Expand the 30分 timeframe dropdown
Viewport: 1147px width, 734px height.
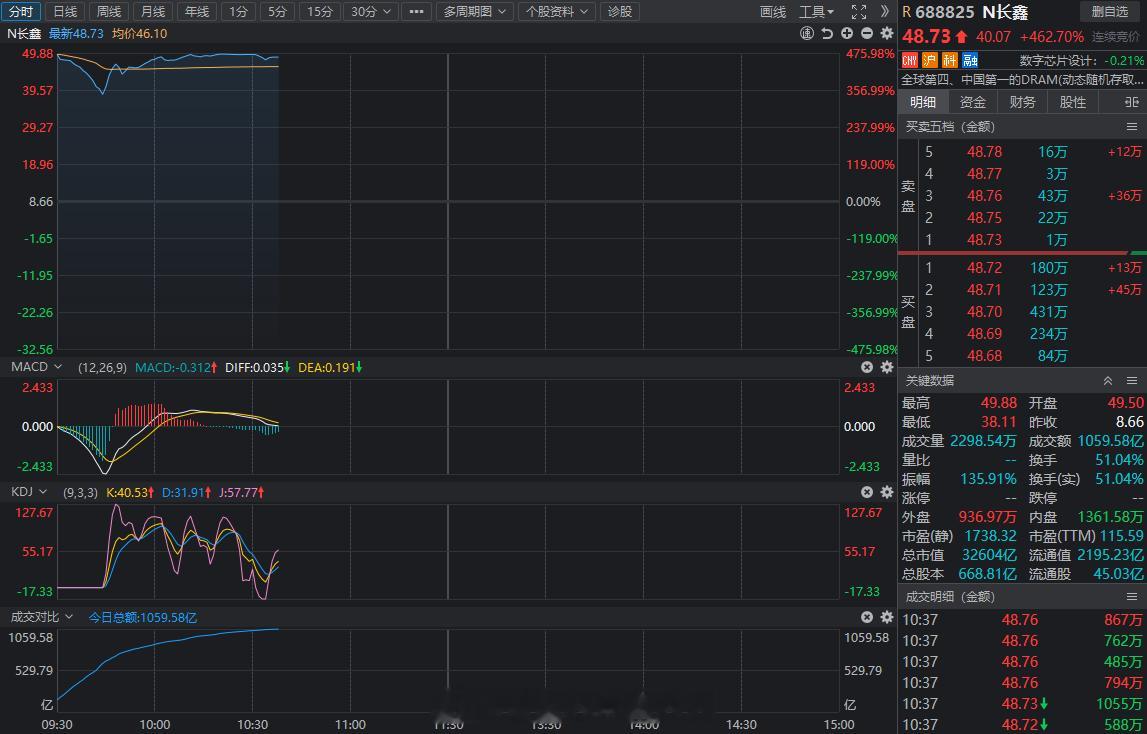pos(371,12)
